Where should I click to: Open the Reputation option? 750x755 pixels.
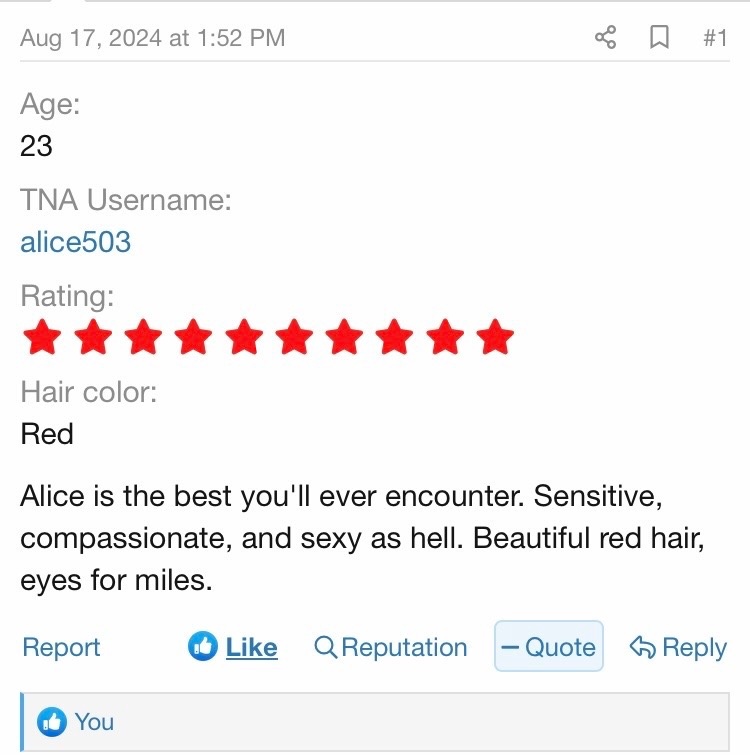click(404, 647)
